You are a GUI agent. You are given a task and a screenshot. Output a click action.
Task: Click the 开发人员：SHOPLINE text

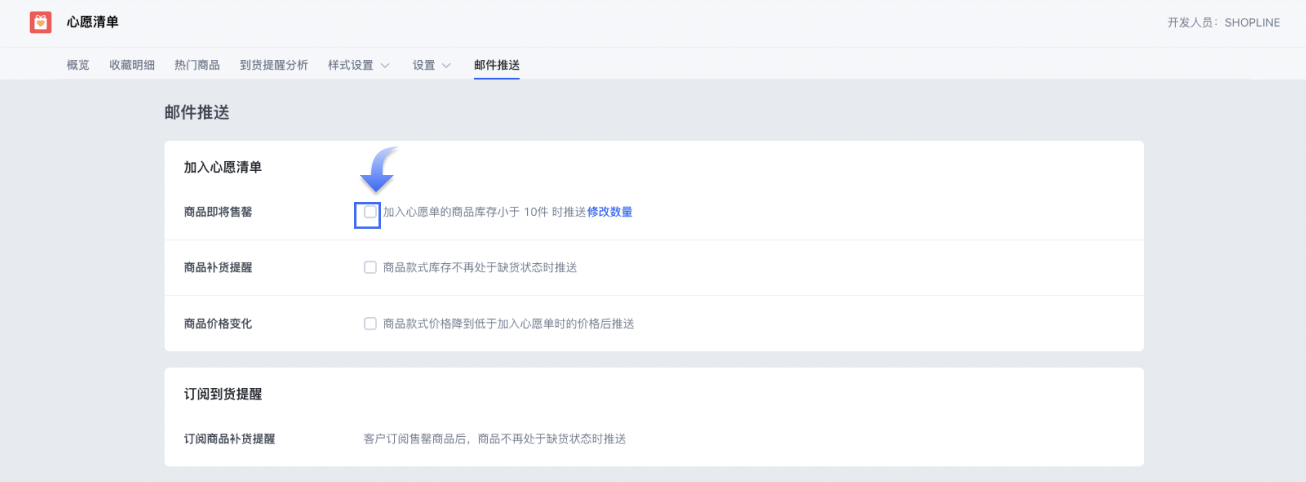[1224, 22]
